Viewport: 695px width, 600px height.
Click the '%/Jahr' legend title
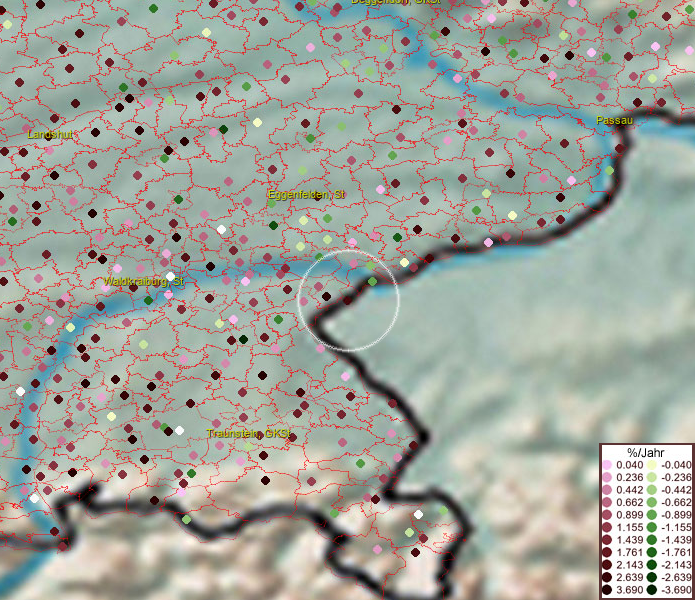pos(646,453)
